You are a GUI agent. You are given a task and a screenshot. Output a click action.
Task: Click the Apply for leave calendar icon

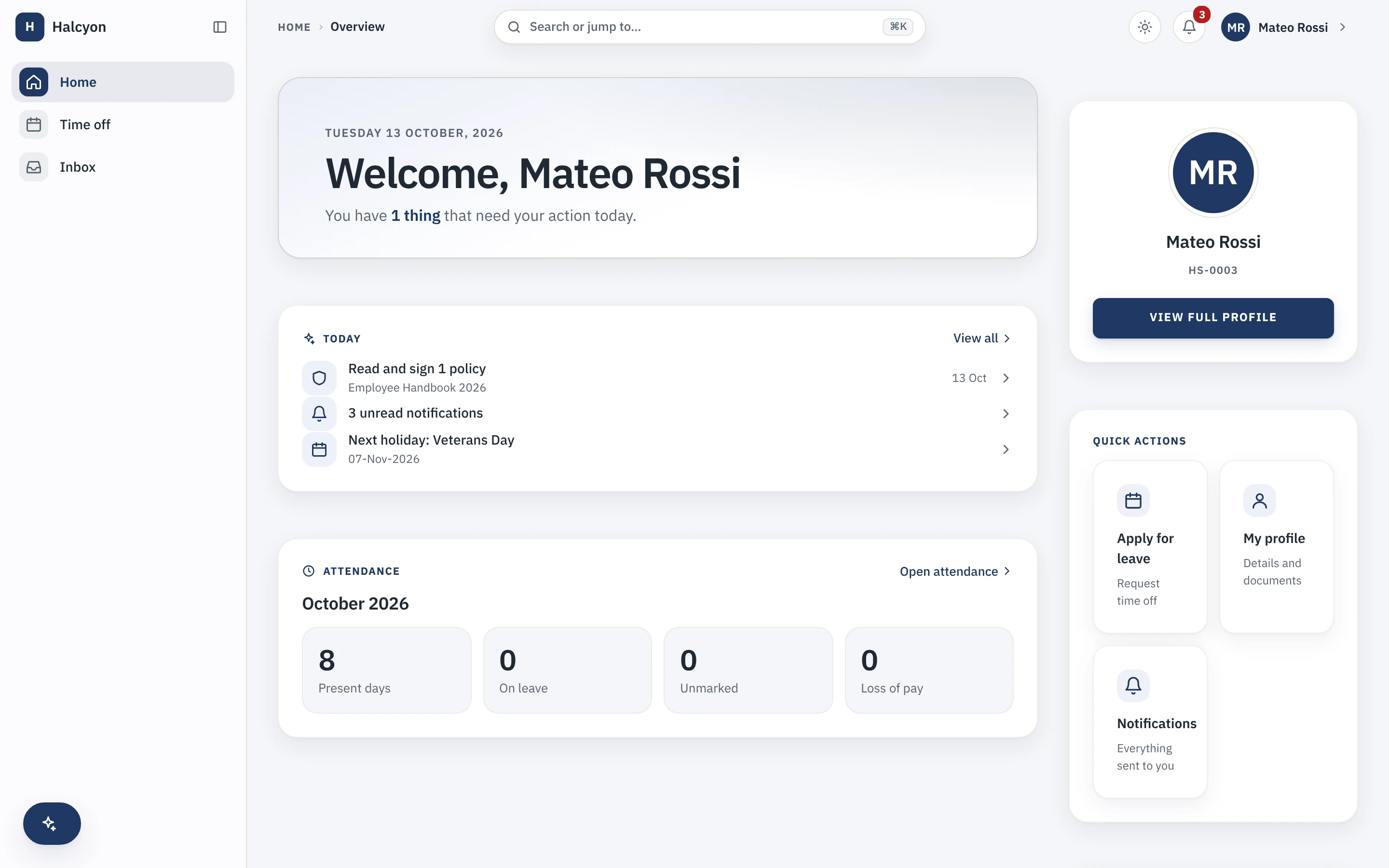[1133, 501]
